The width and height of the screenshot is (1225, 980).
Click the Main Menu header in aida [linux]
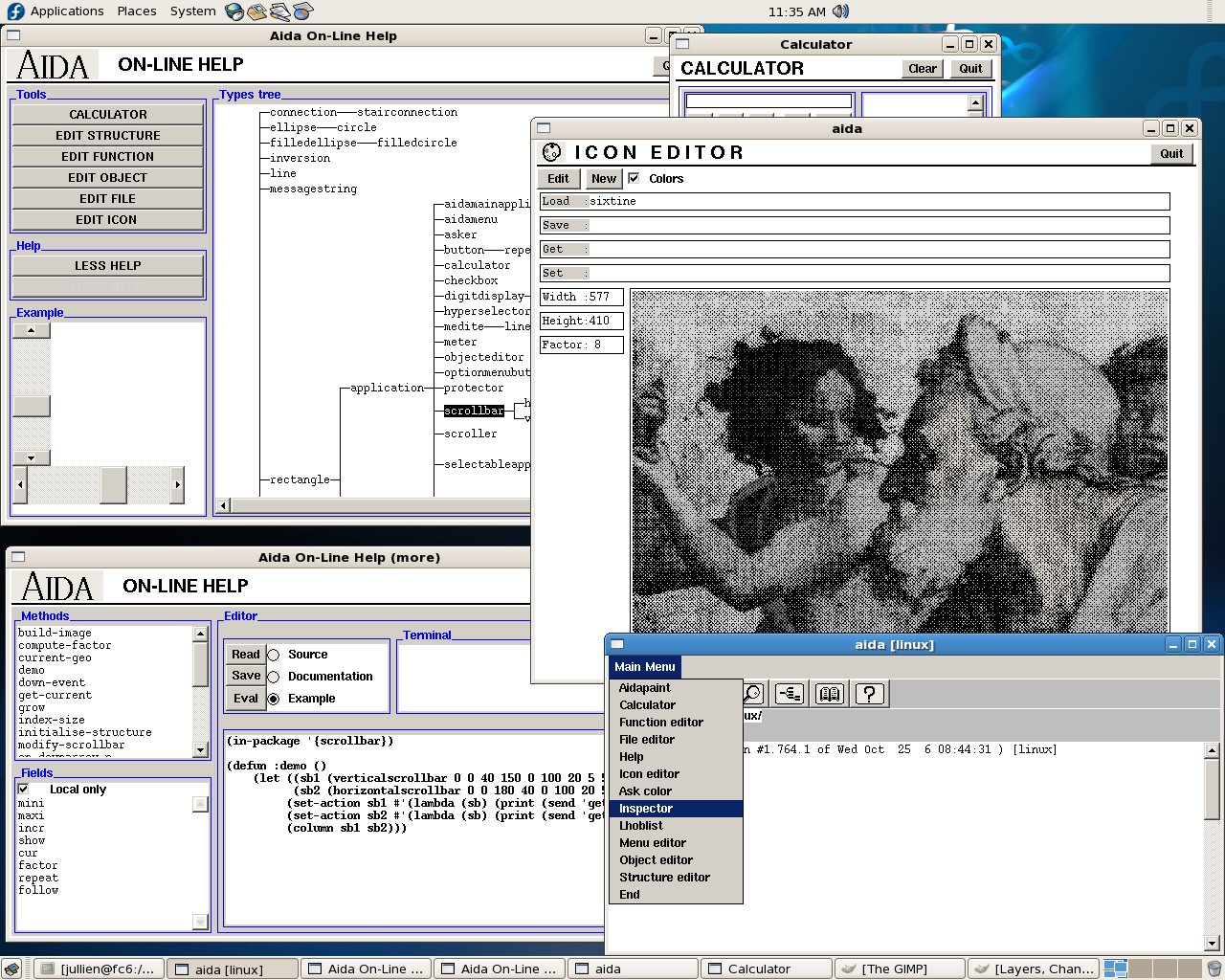[645, 667]
